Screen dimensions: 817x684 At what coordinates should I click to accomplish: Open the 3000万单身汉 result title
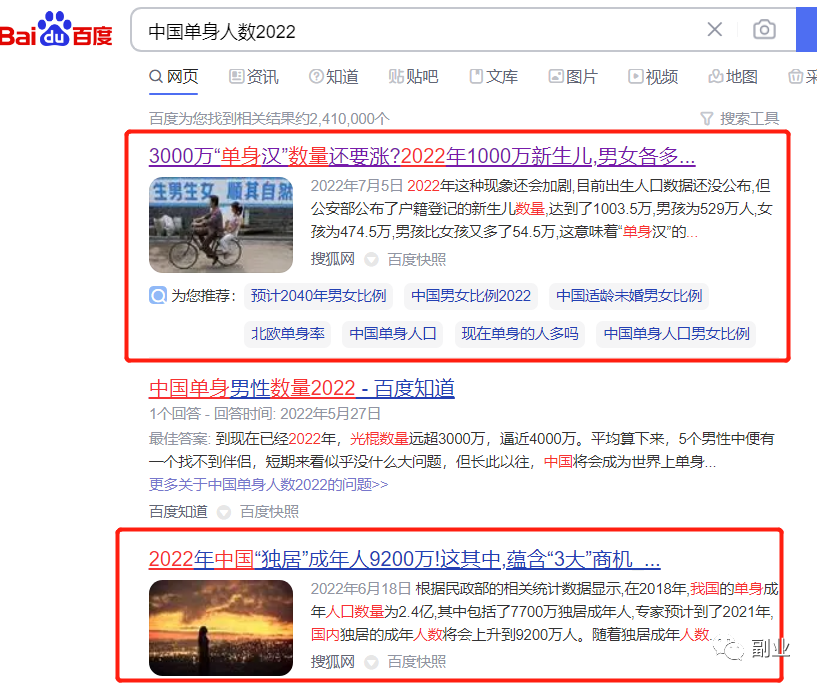pos(421,156)
